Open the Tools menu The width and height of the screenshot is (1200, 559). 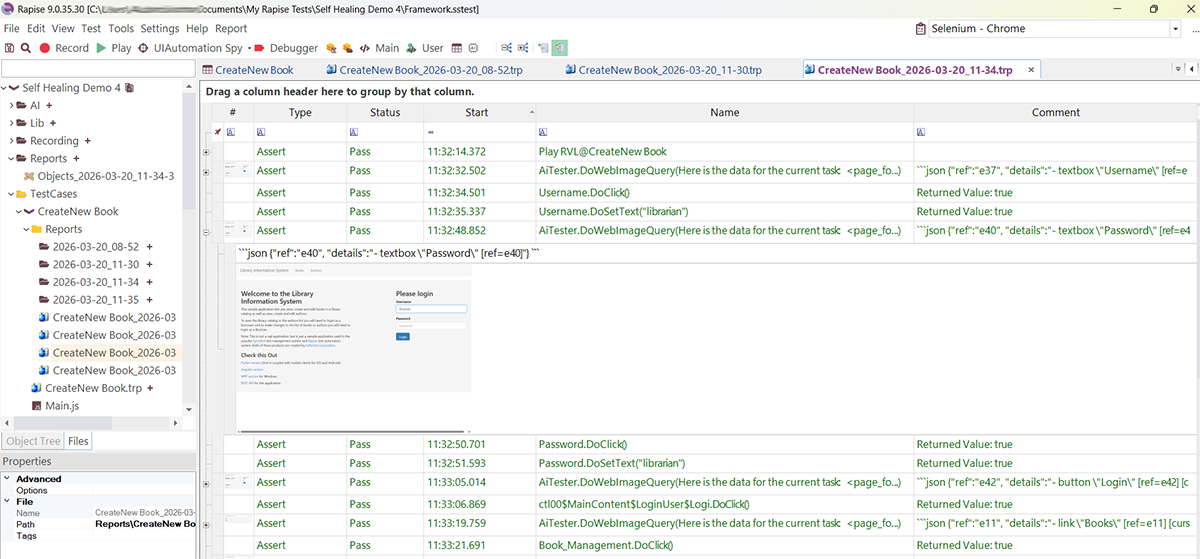tap(120, 29)
